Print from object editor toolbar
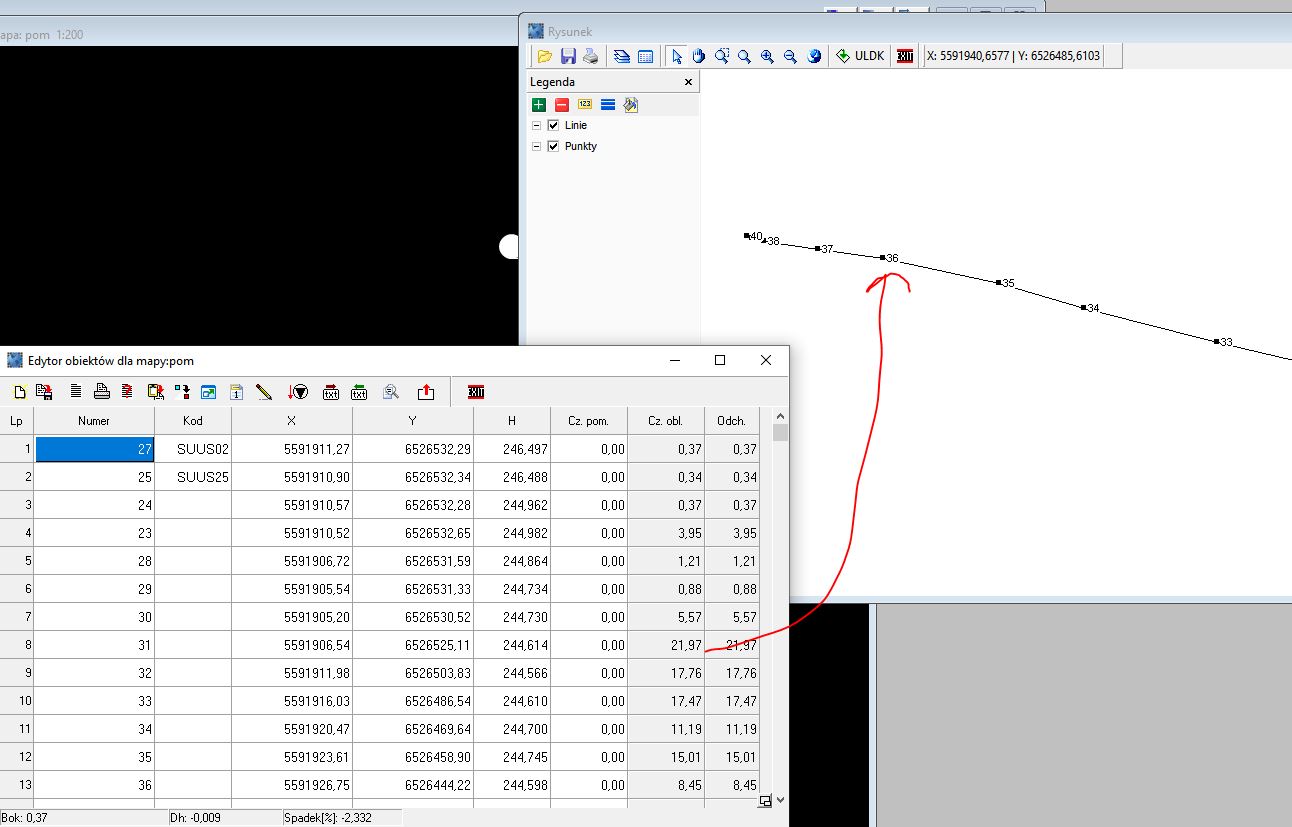Screen dimensions: 1292x827 (x=102, y=392)
